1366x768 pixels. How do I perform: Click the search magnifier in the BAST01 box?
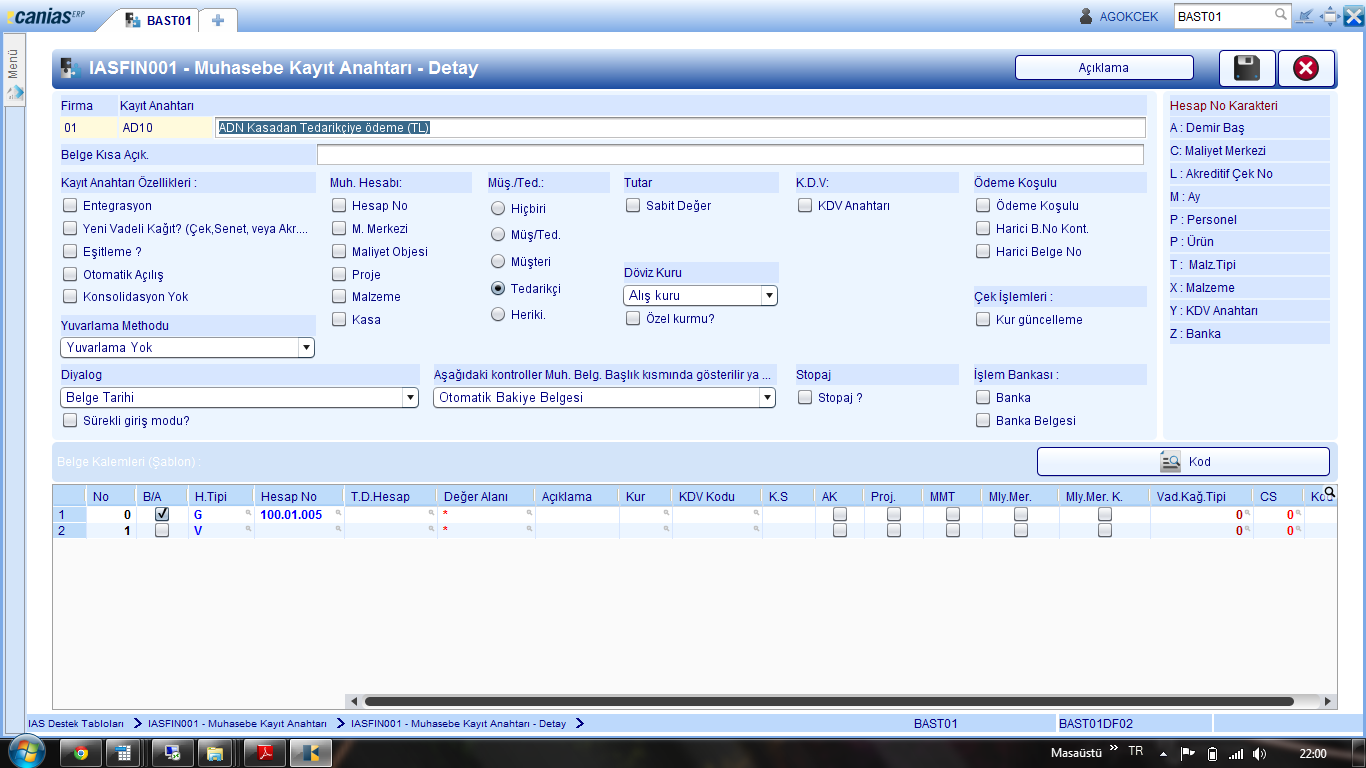click(x=1281, y=15)
